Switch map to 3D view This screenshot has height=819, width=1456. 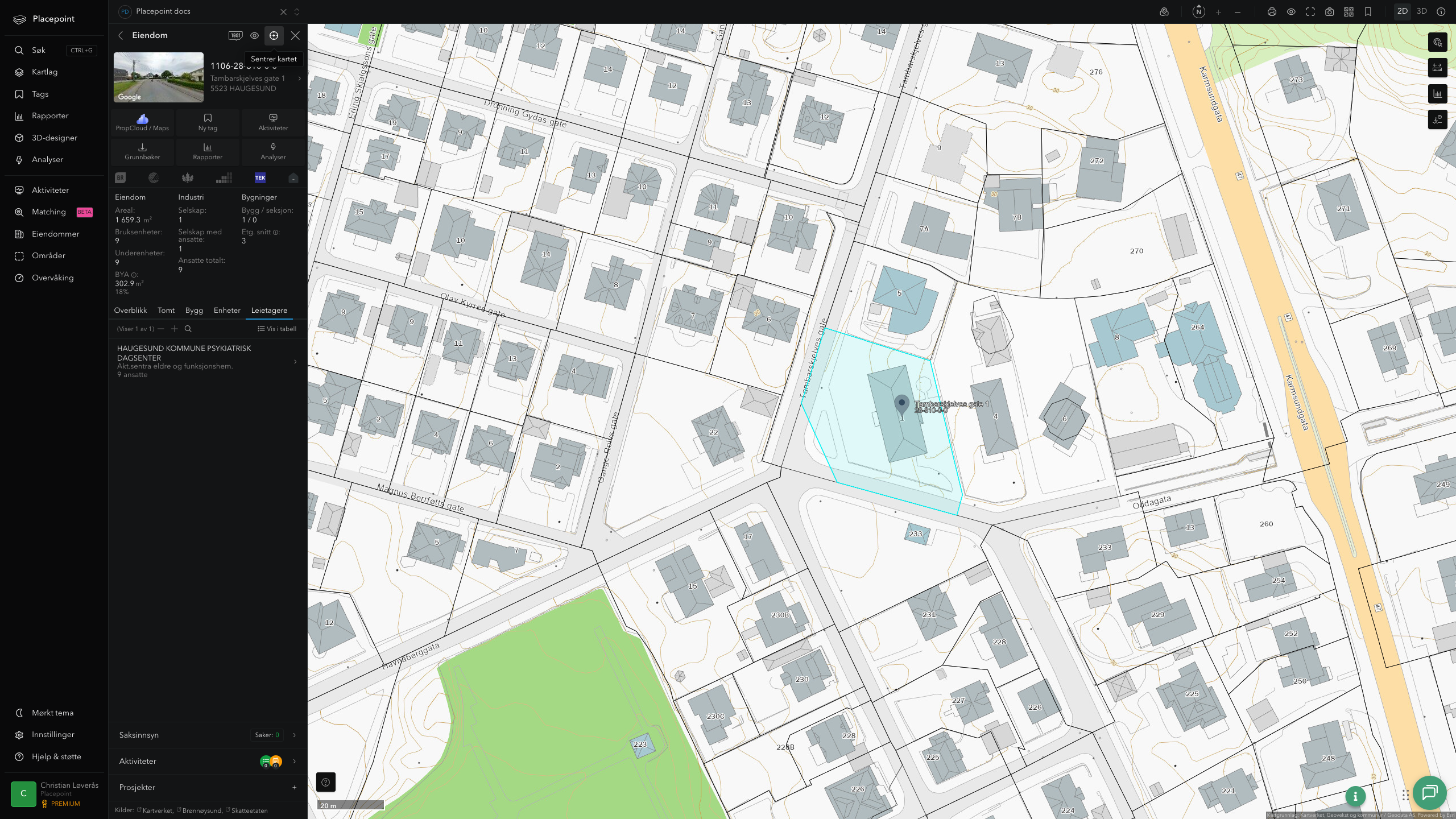tap(1422, 11)
